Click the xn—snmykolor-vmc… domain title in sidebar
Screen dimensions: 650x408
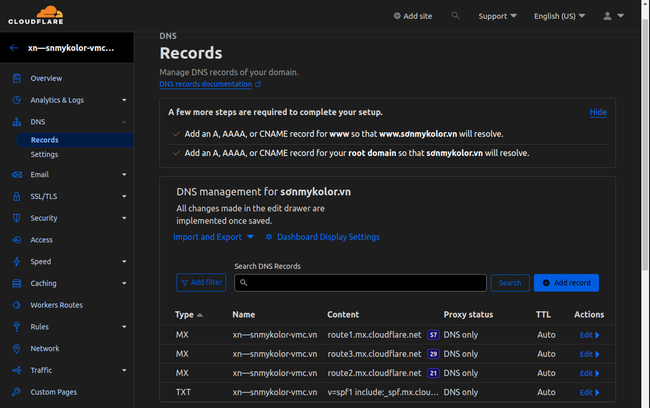click(x=71, y=48)
